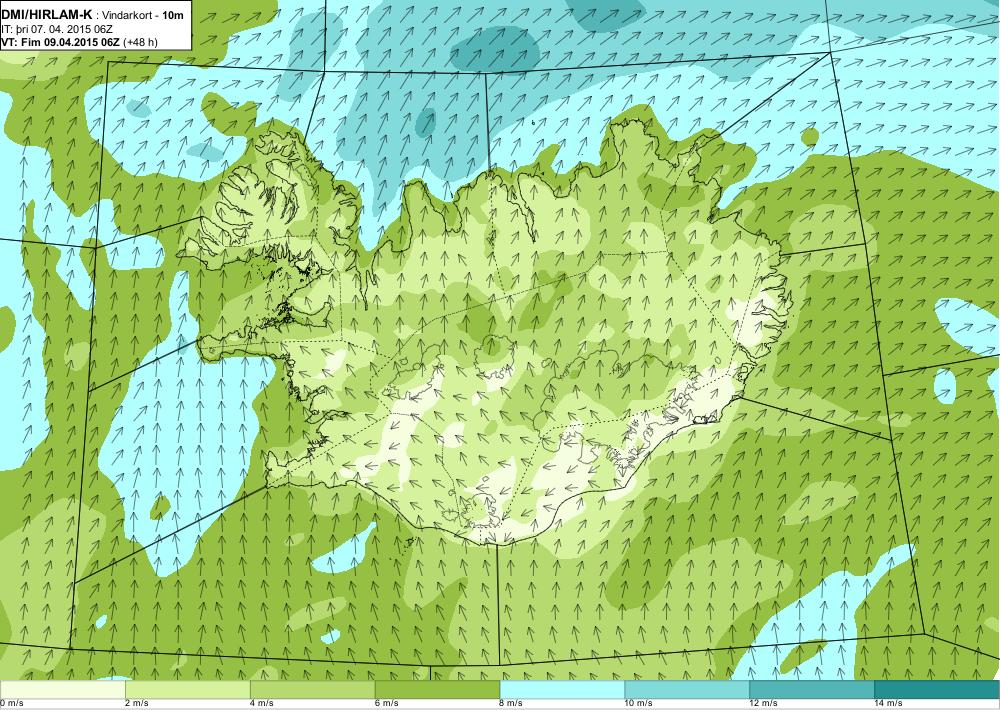Click the 'IT: þri 07. 04. 2015 06Z' line
Screen dimensions: 1000x710
click(x=55, y=29)
